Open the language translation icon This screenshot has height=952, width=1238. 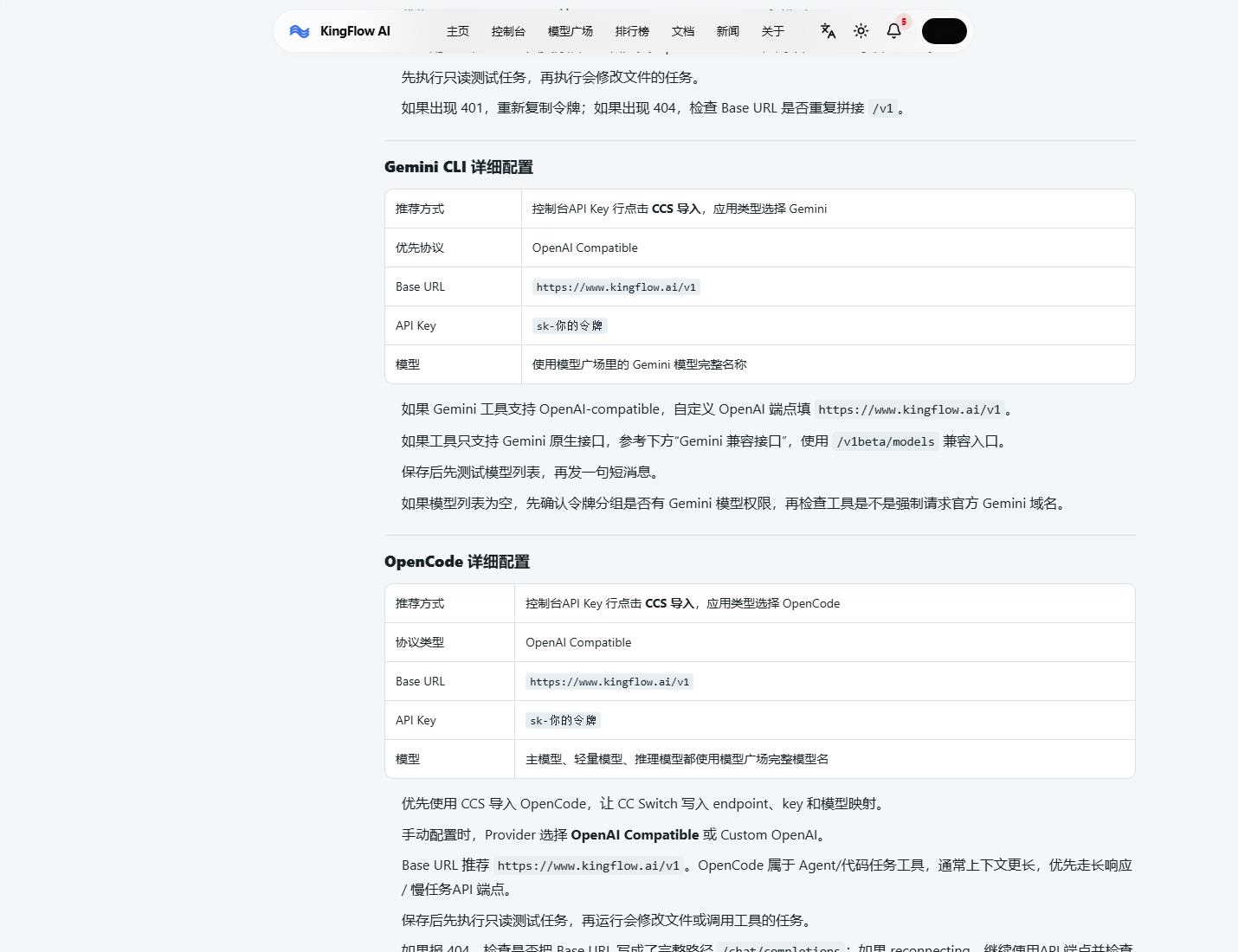(828, 31)
